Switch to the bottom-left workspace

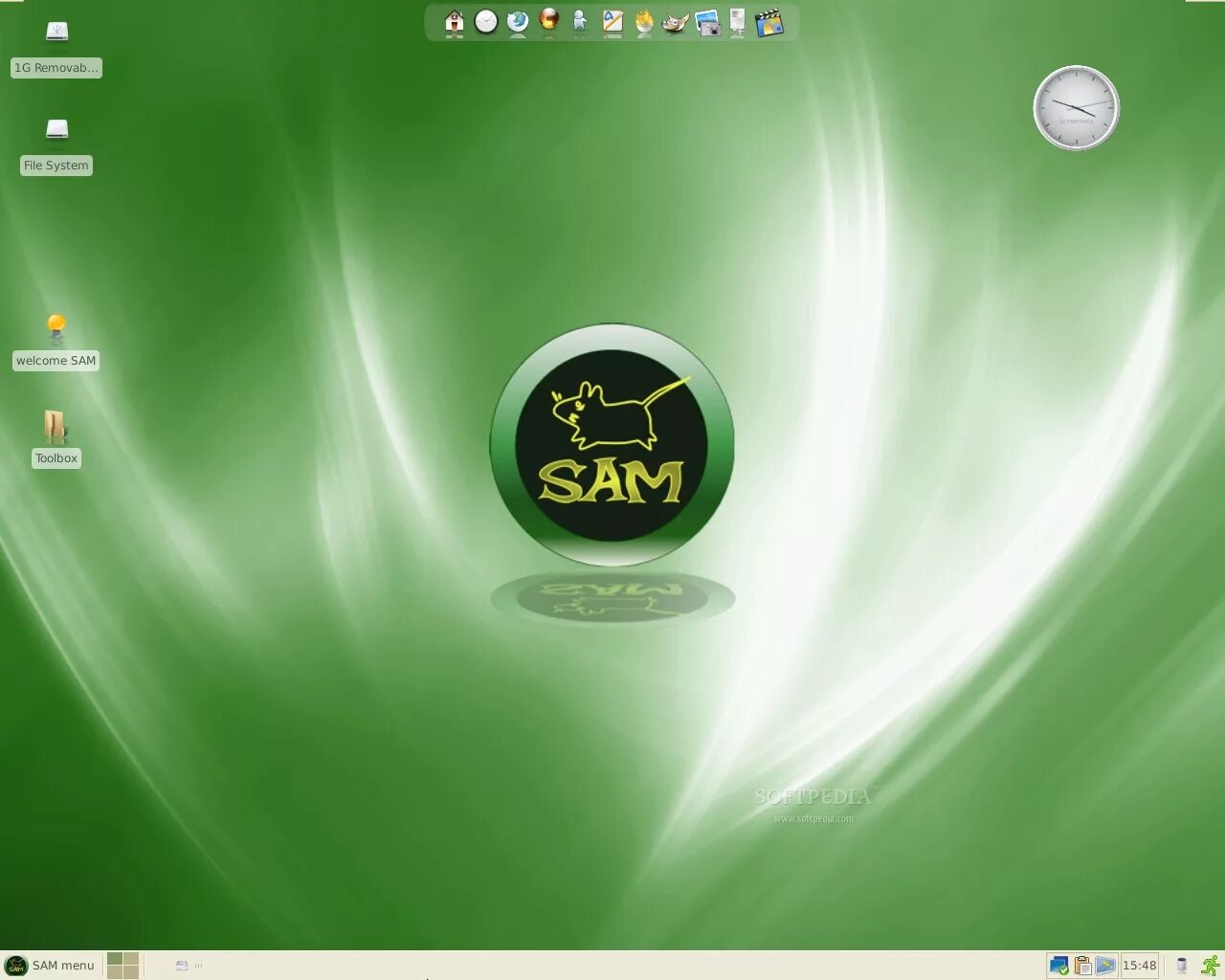[115, 971]
